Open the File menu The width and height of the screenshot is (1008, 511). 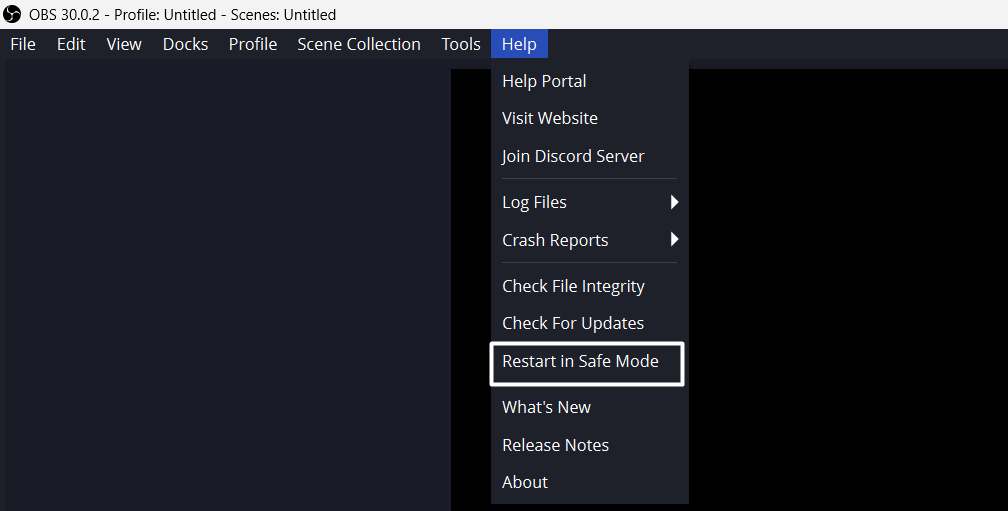(x=23, y=44)
